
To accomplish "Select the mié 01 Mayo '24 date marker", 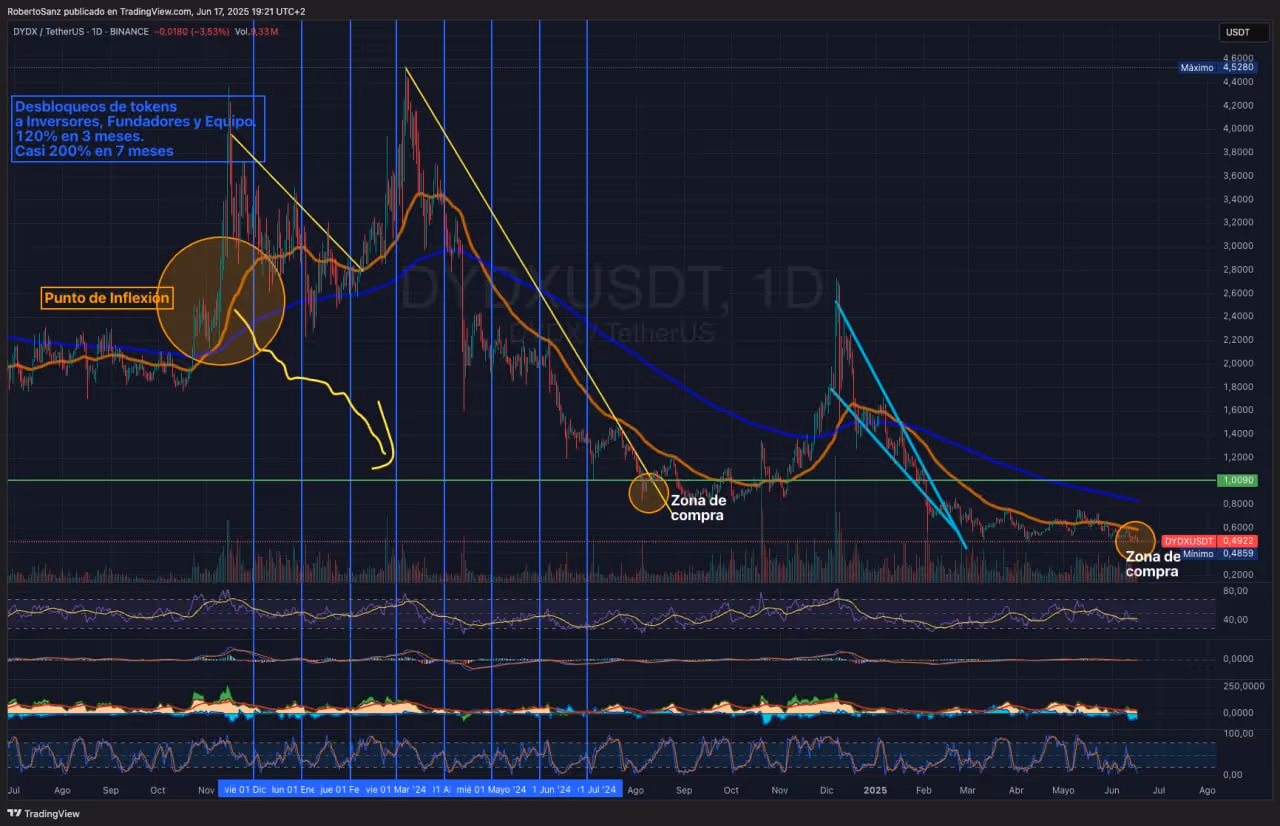I will point(492,789).
